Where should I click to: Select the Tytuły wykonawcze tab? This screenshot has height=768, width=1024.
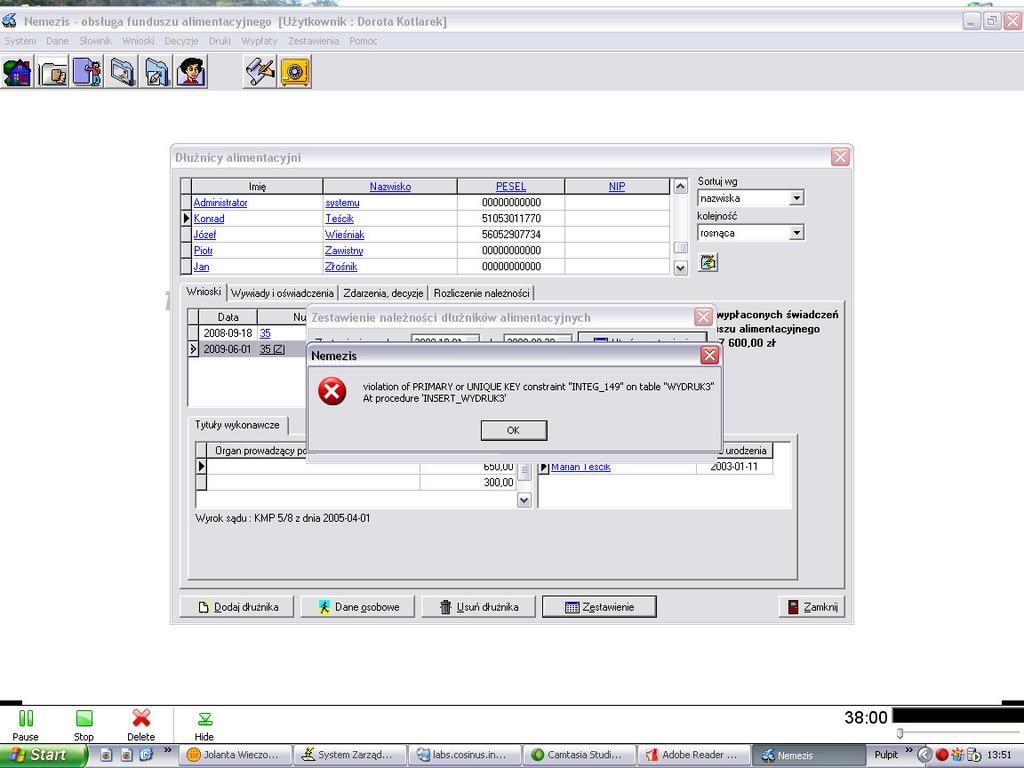coord(237,424)
